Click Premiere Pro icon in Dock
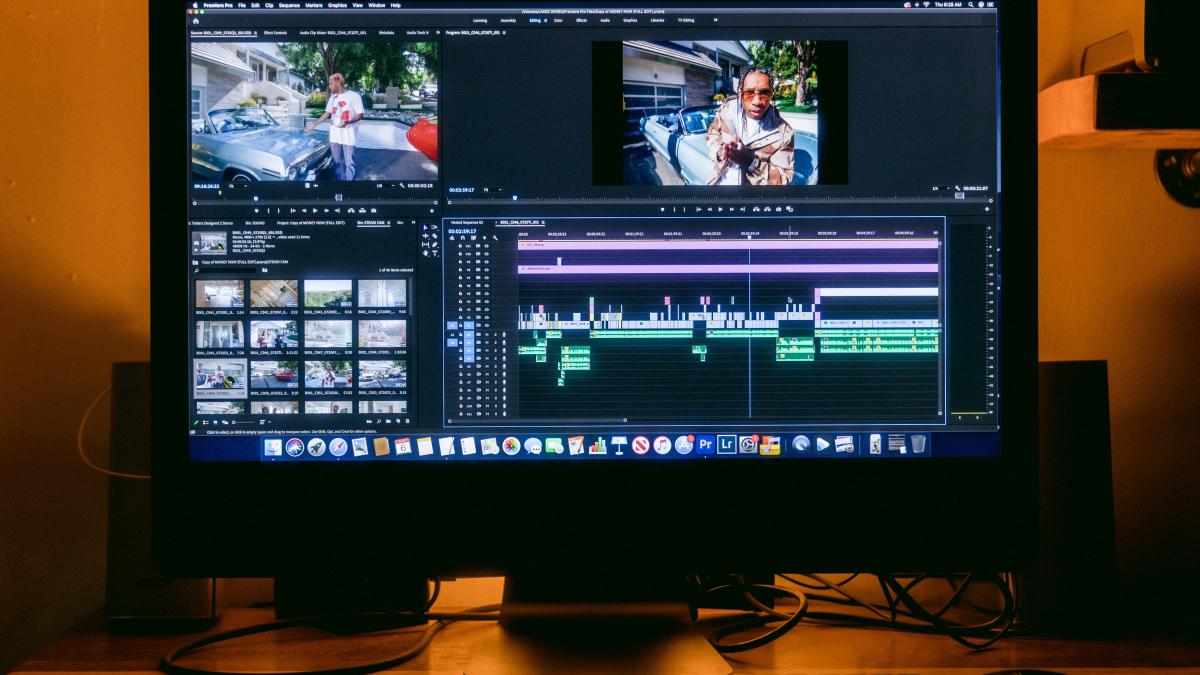This screenshot has width=1200, height=675. (x=705, y=445)
